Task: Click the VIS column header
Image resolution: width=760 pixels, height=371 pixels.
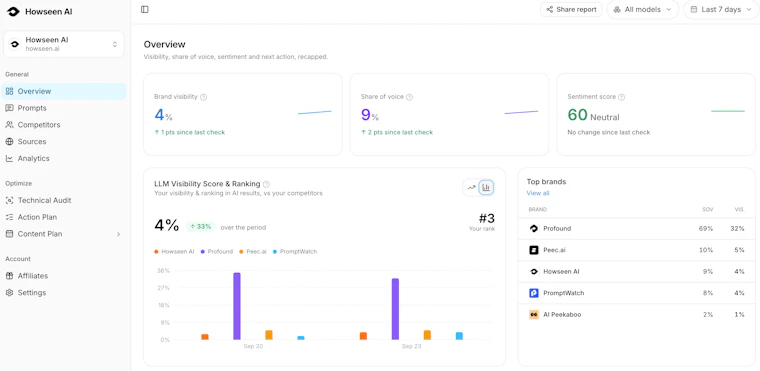Action: coord(739,210)
